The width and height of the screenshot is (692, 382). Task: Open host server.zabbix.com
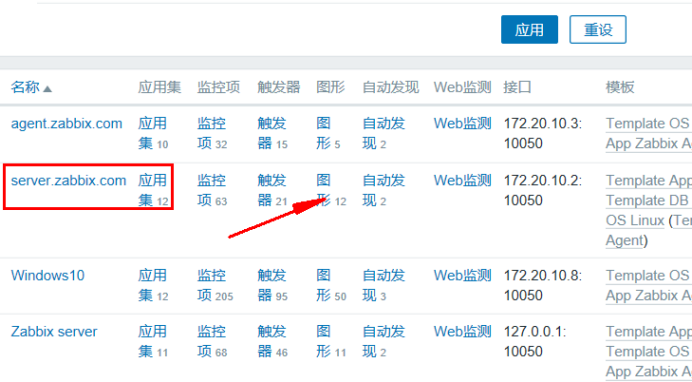click(68, 180)
